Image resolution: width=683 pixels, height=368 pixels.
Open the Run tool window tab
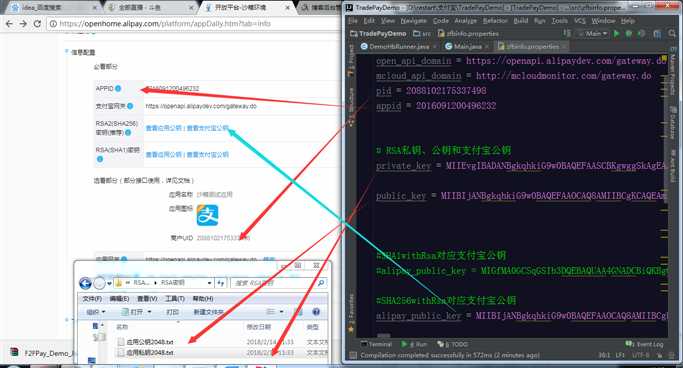tap(414, 344)
